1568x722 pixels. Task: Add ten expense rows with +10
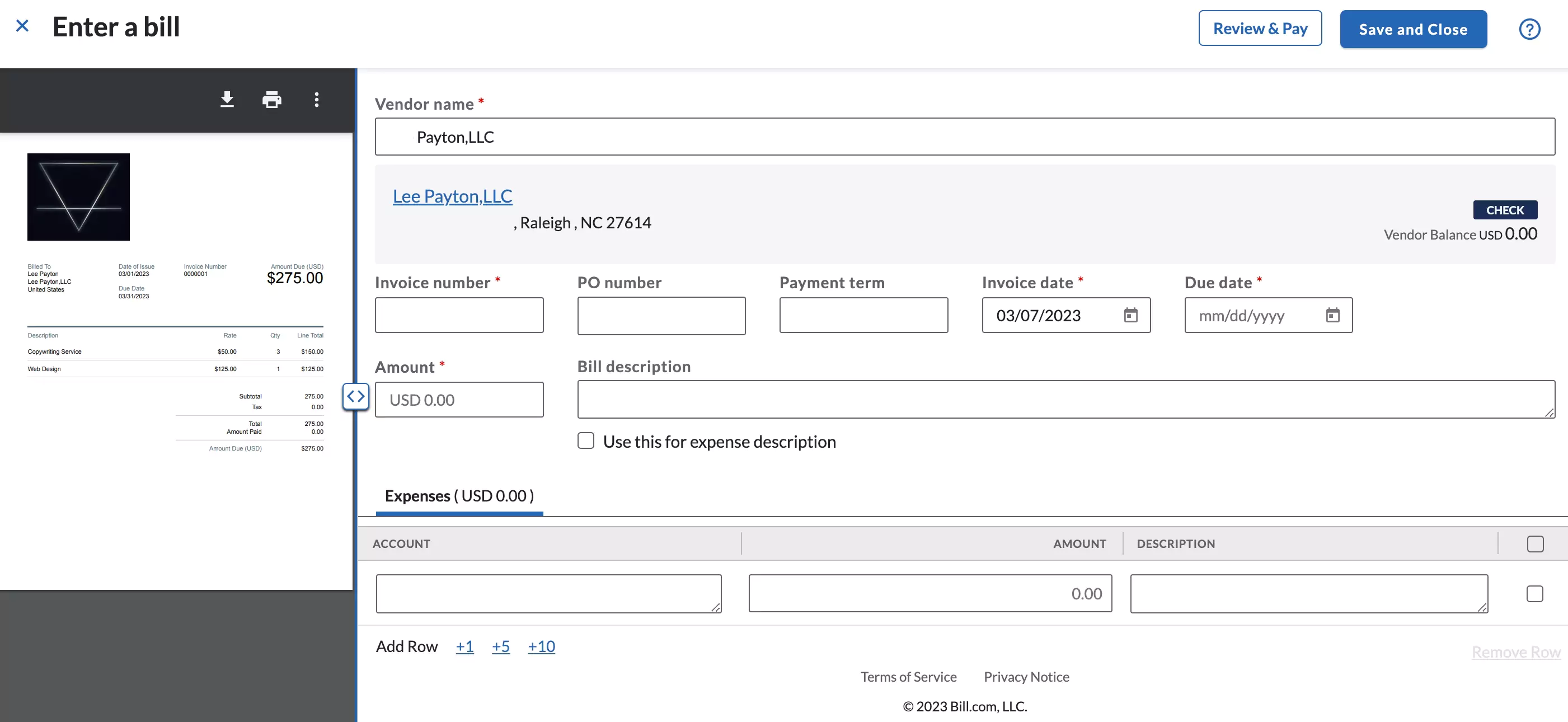click(x=541, y=646)
